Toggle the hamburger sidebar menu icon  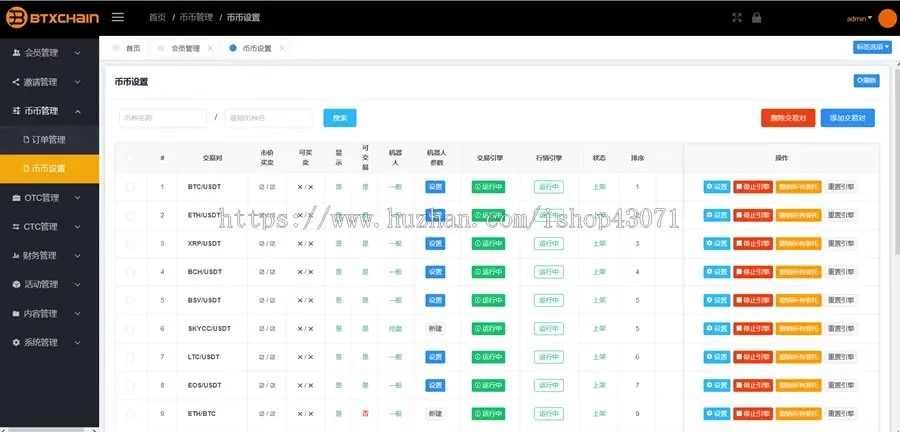pyautogui.click(x=118, y=17)
